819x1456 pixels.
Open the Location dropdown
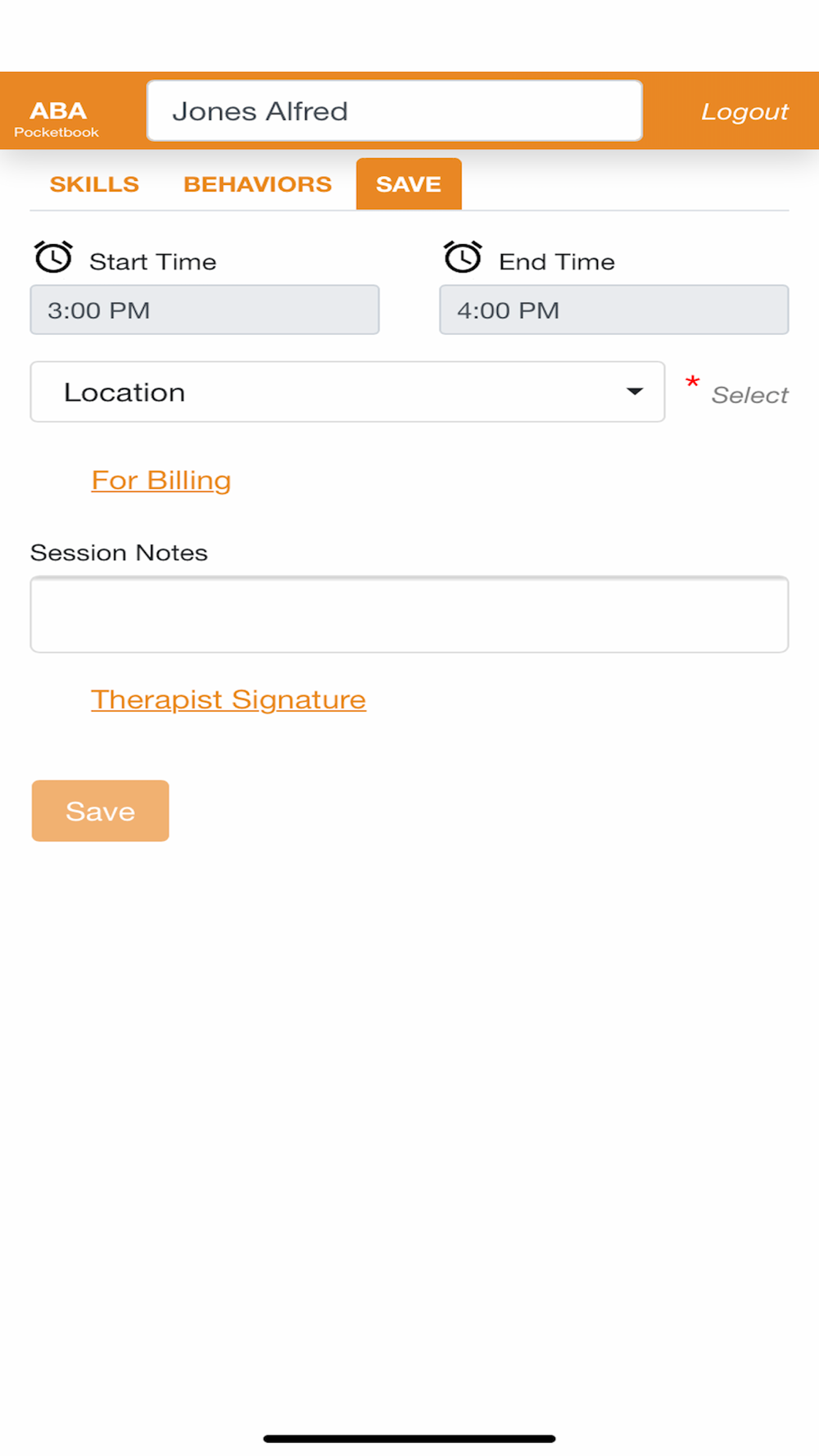(347, 392)
